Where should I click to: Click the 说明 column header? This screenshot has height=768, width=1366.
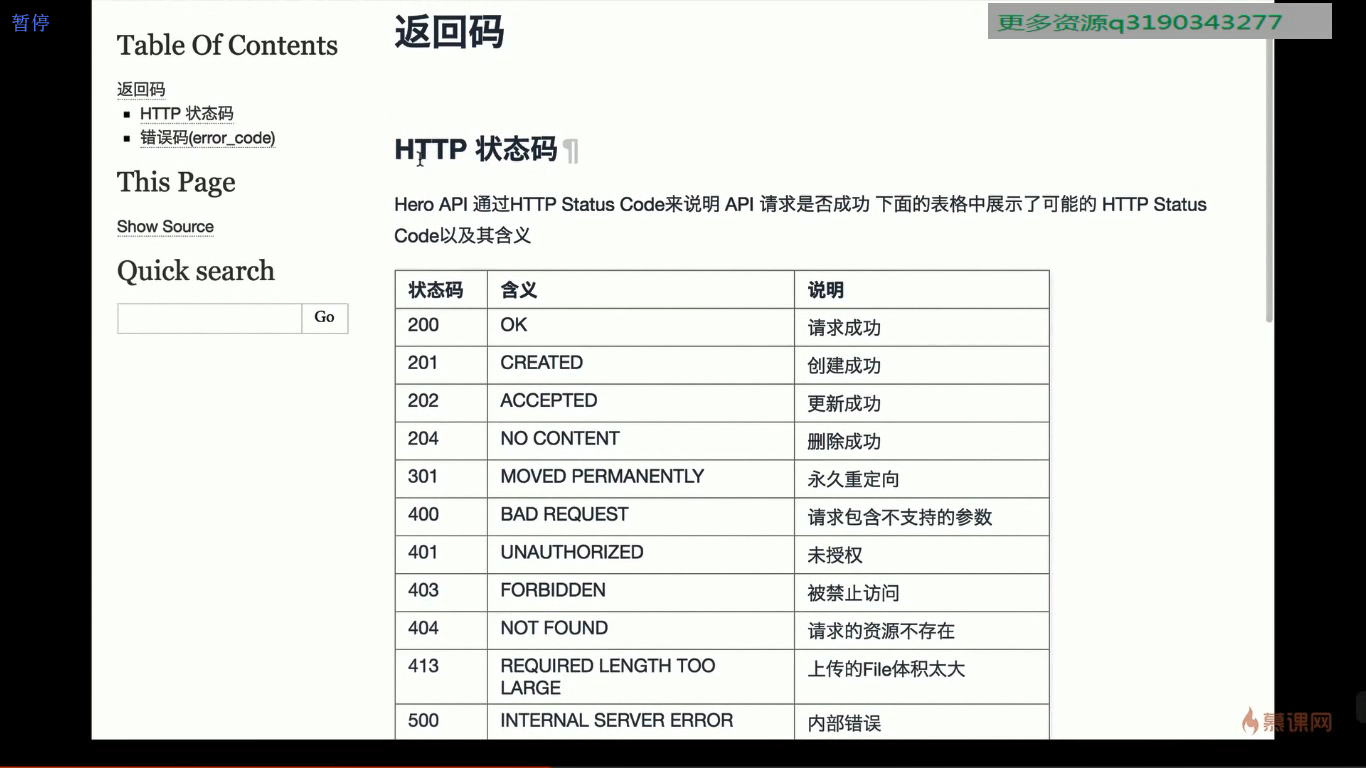pyautogui.click(x=922, y=289)
